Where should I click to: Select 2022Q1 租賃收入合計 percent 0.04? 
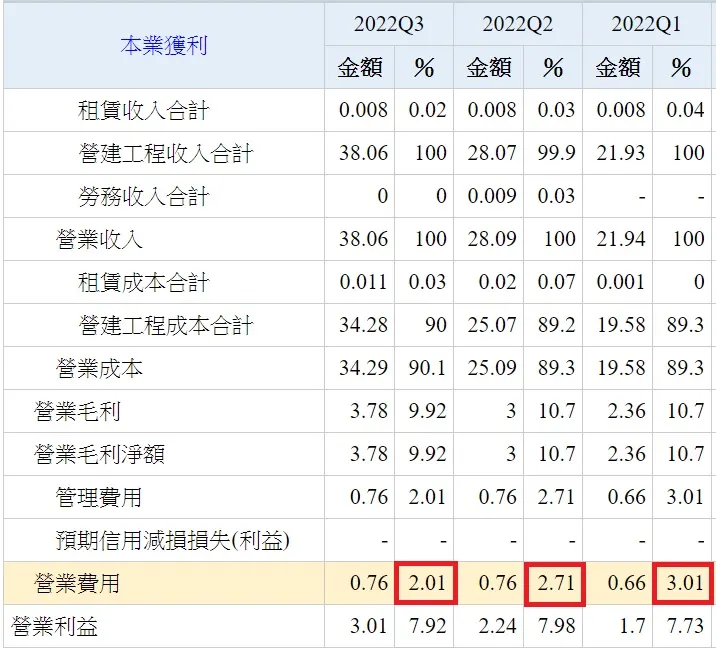click(x=685, y=110)
